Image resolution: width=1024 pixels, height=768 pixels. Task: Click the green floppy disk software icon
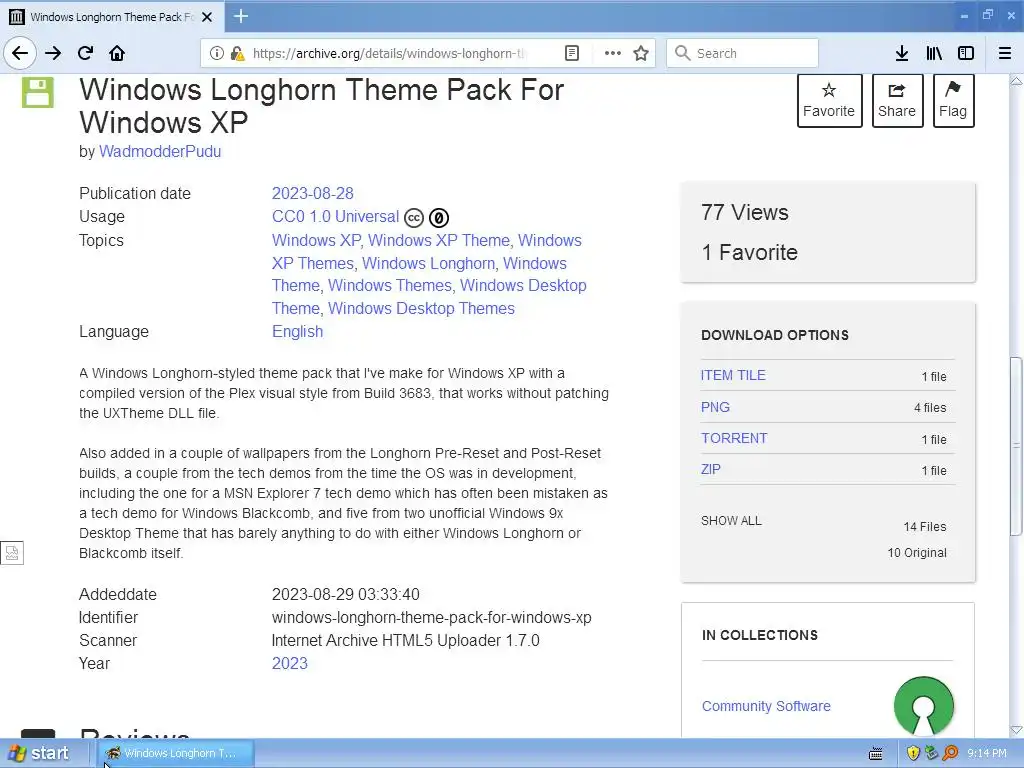(37, 91)
